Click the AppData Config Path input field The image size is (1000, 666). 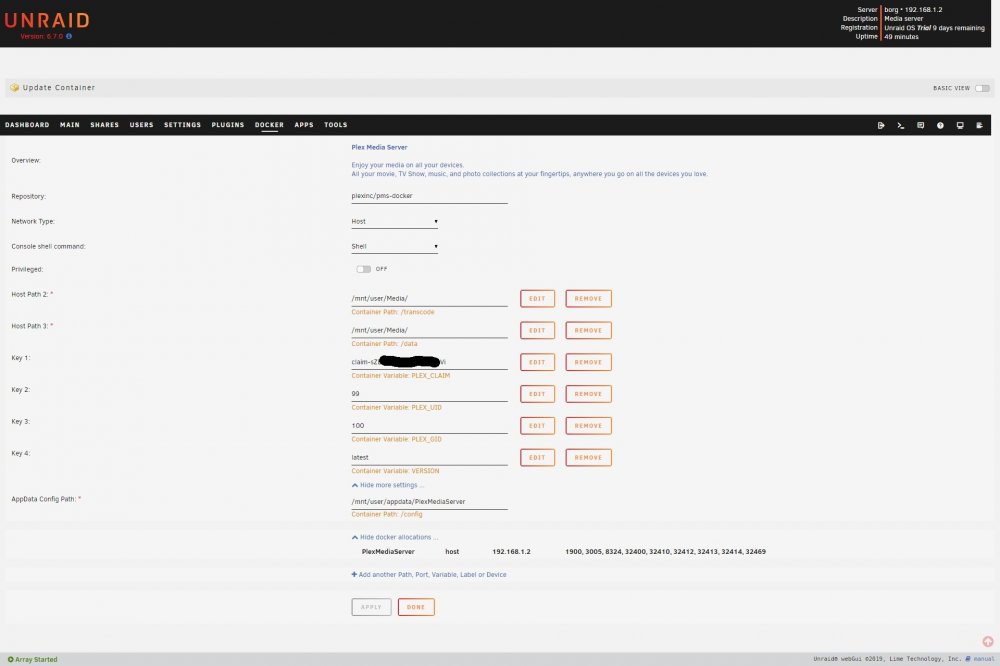[429, 502]
